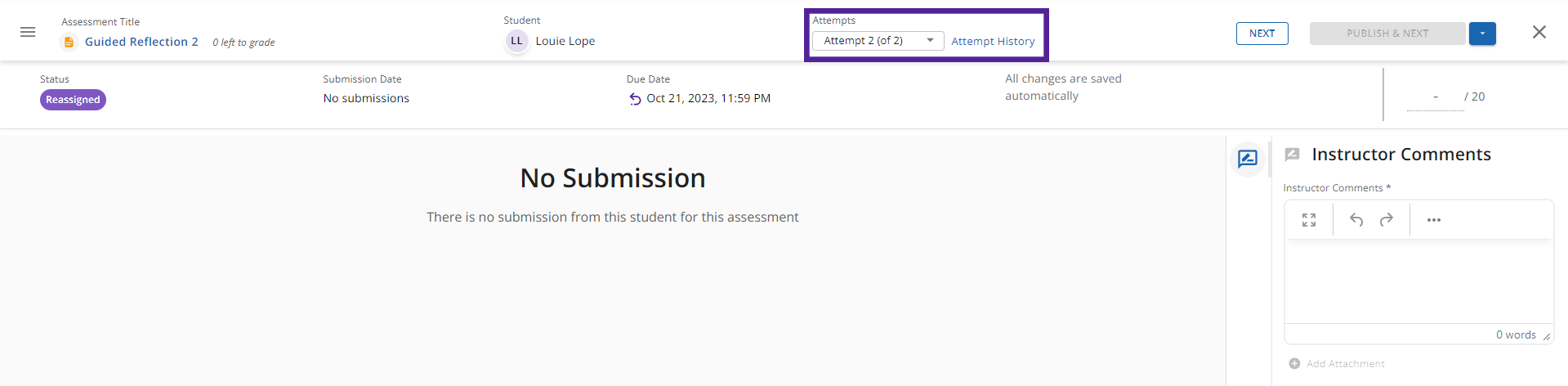Click the due date undo arrow icon

click(x=635, y=99)
